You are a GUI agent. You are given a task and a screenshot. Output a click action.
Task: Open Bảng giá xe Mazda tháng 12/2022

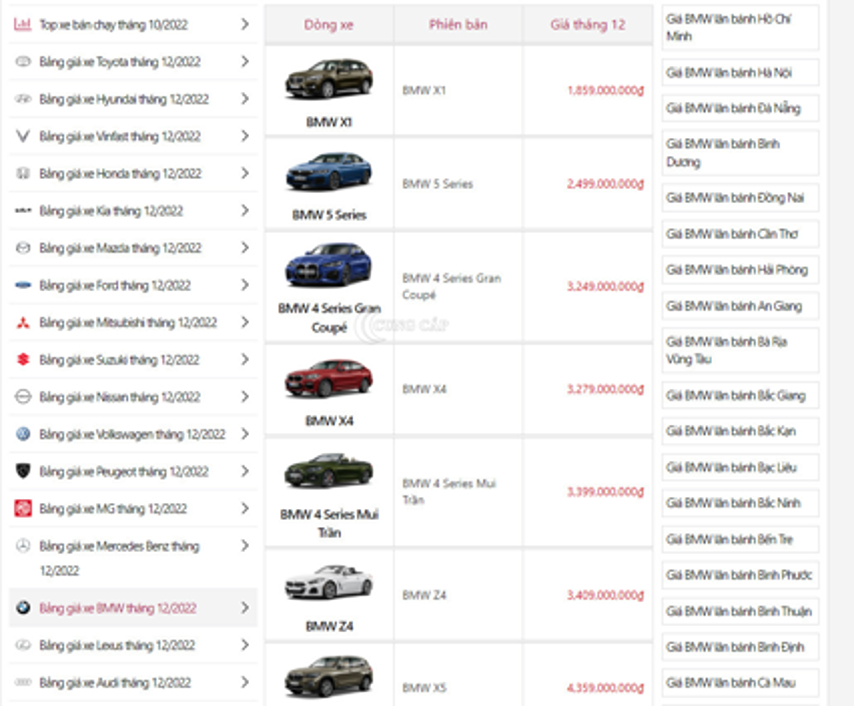pos(119,248)
